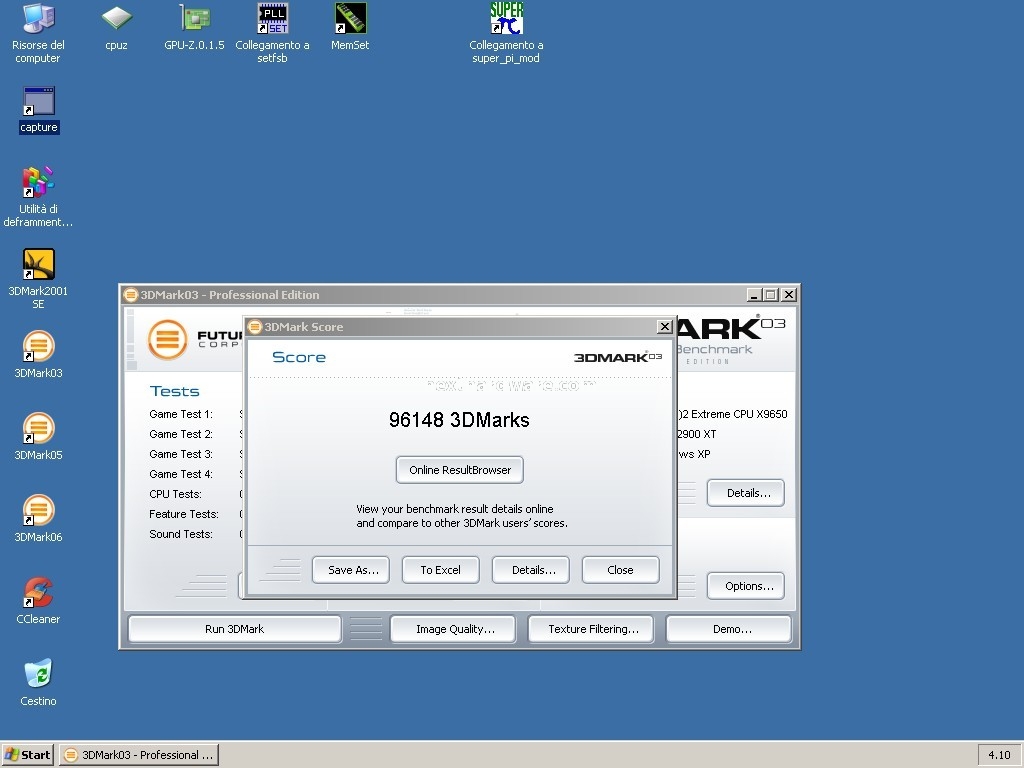1024x768 pixels.
Task: Click the Game Test 1 label
Action: point(181,414)
